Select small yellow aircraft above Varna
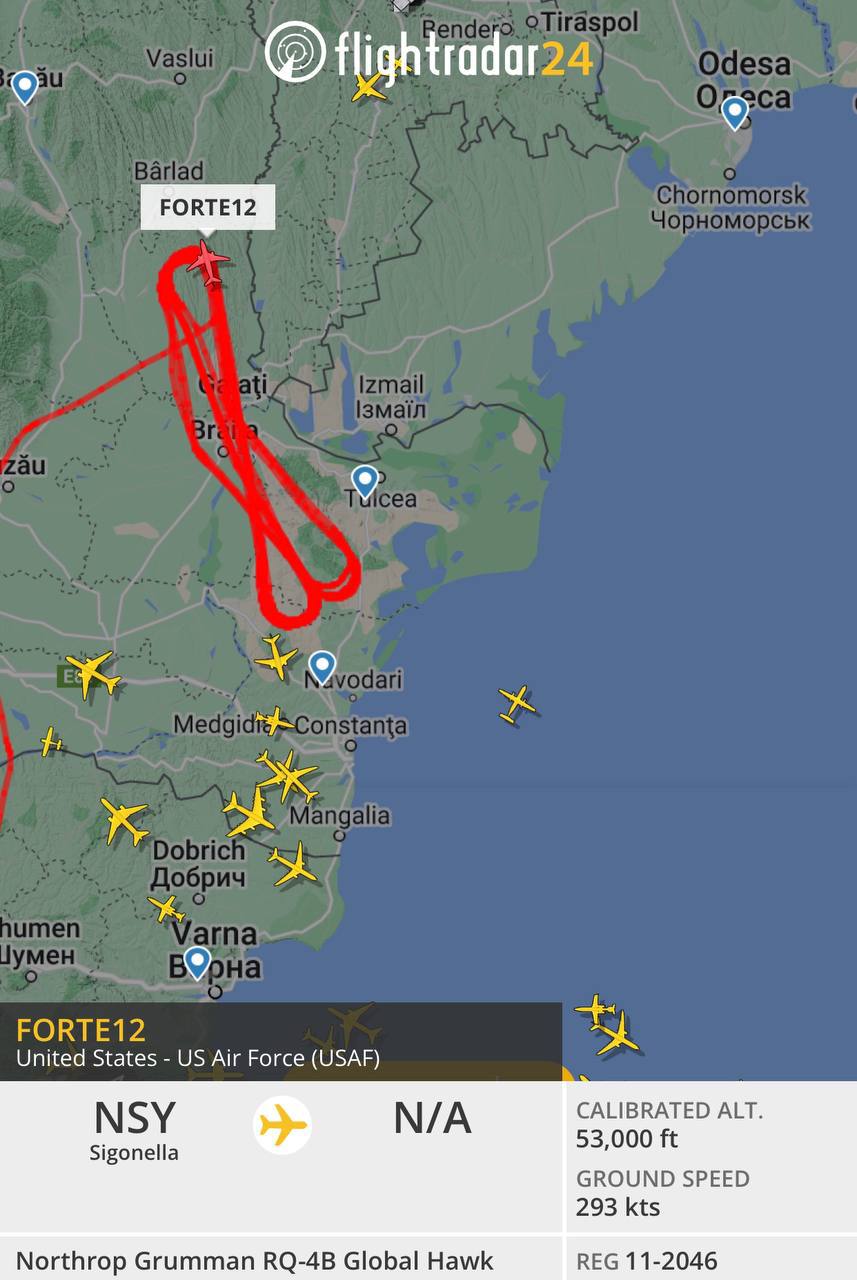857x1280 pixels. (x=167, y=908)
